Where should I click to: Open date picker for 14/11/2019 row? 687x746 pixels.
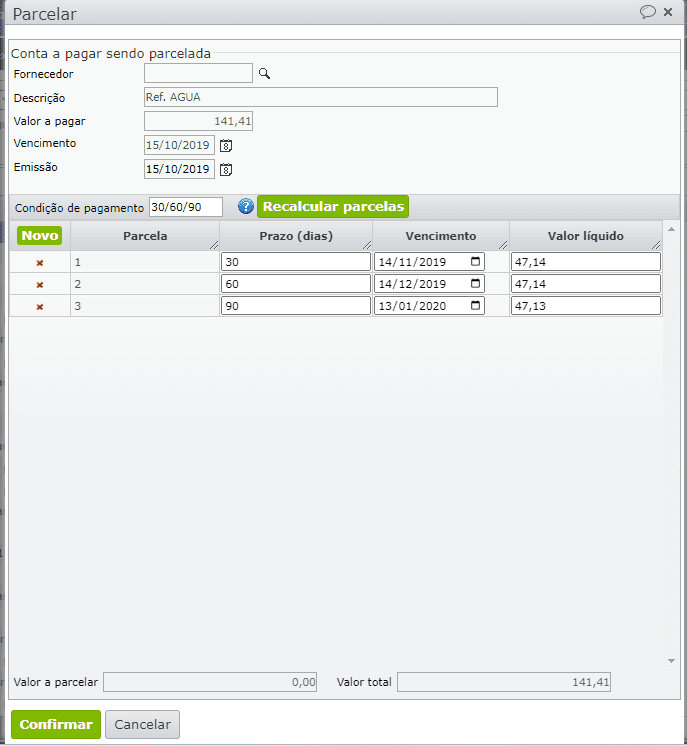coord(475,261)
